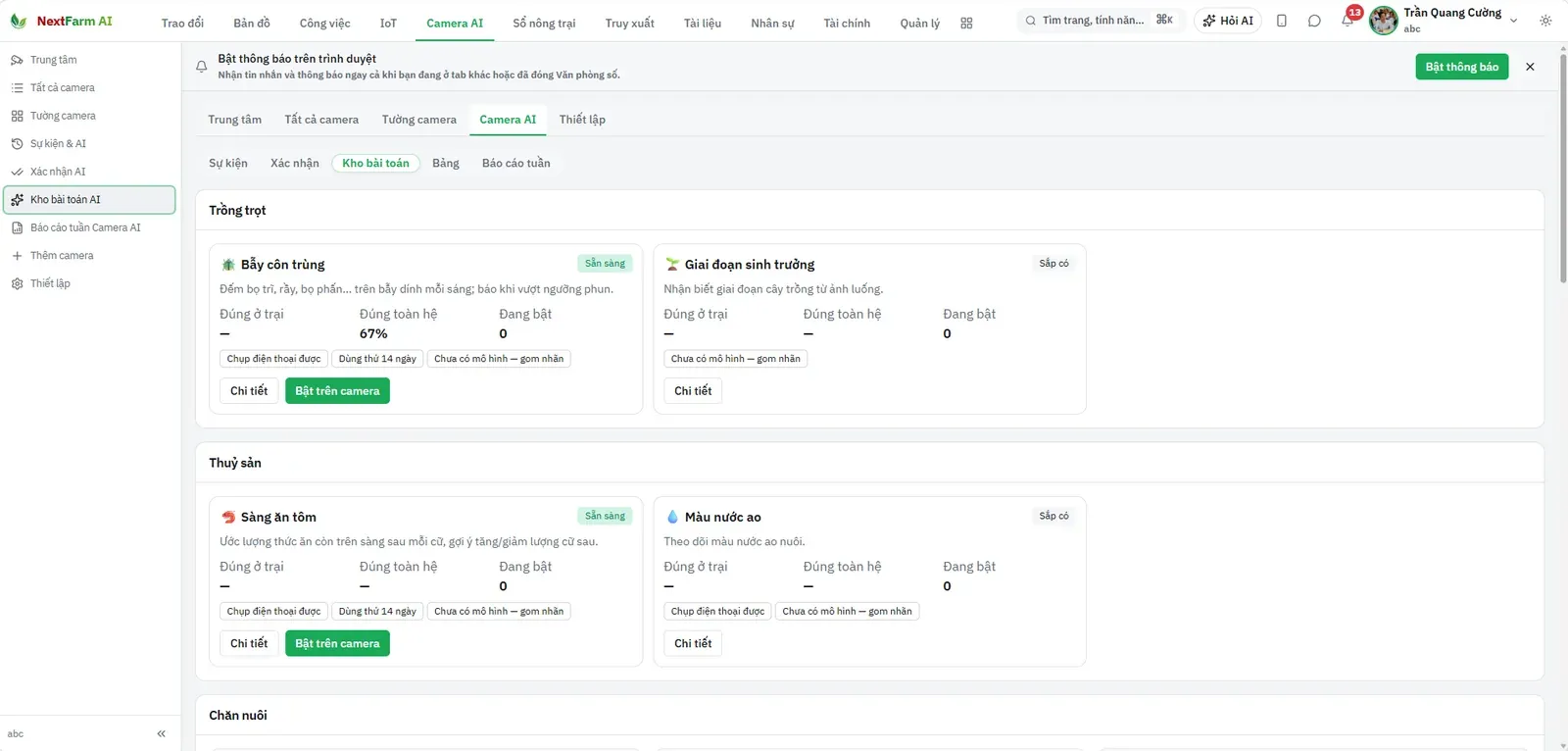Open Tất cả camera in the sidebar
The image size is (1568, 751).
click(x=90, y=88)
